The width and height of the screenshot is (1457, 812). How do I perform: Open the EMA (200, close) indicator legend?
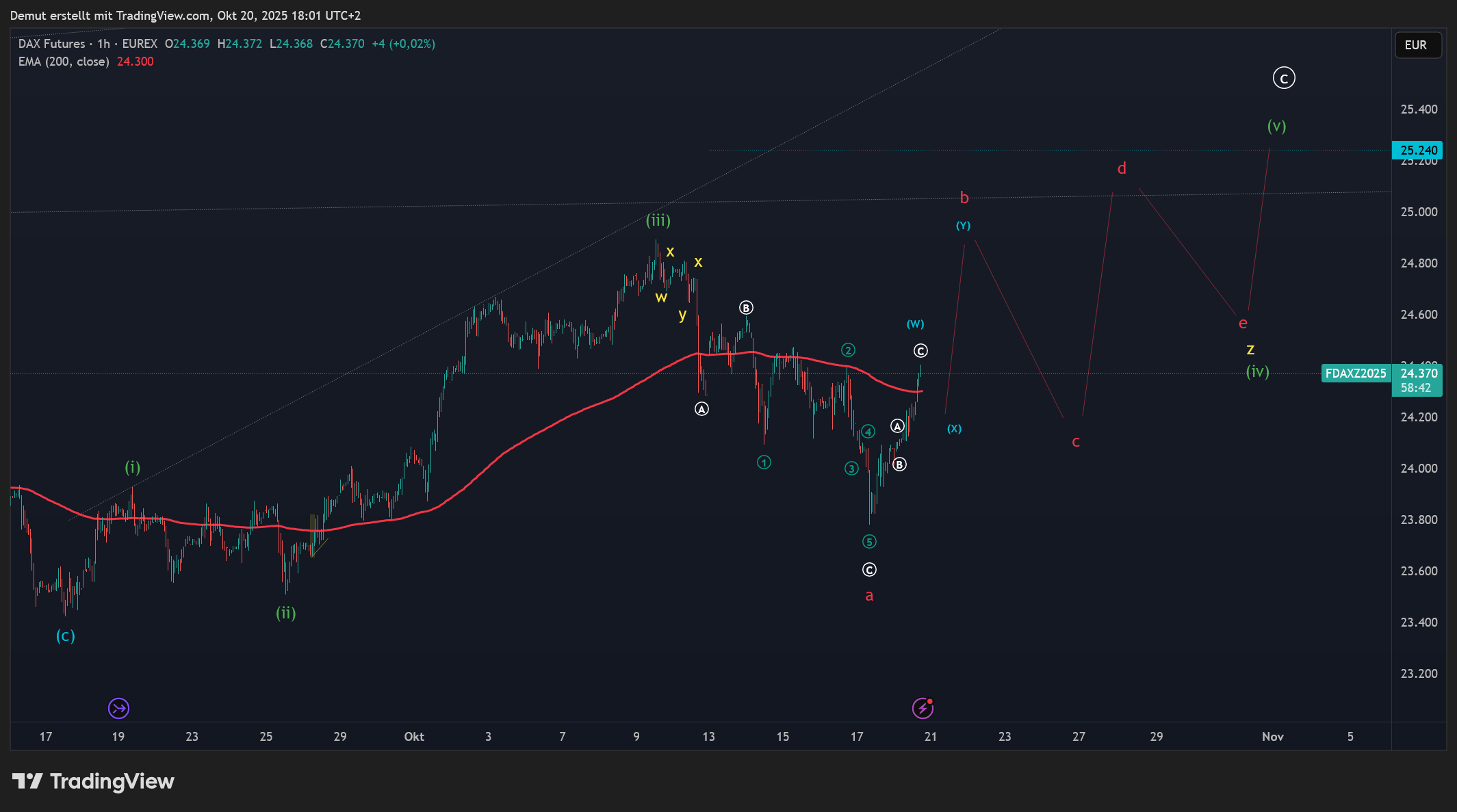click(x=64, y=62)
